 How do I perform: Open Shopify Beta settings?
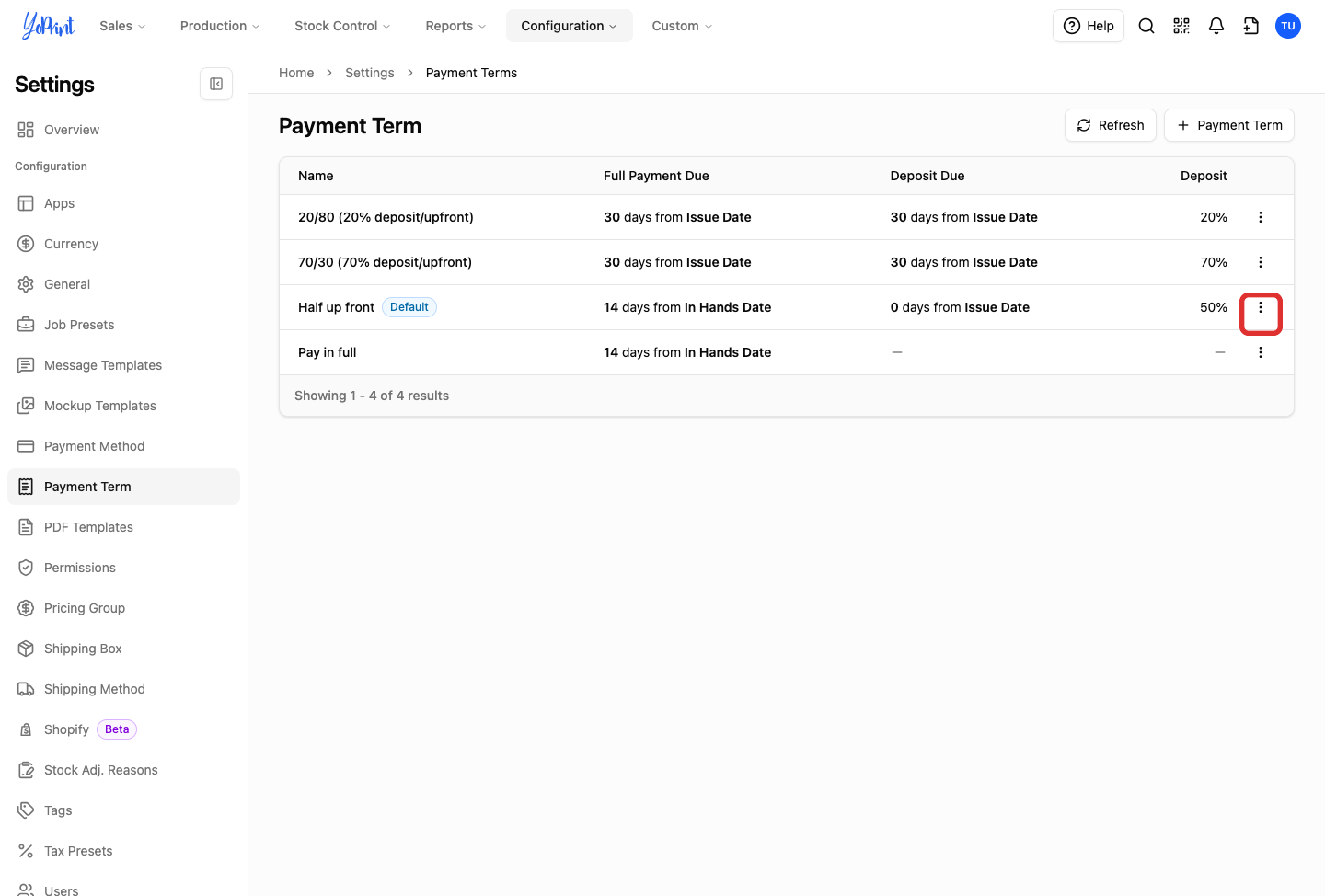[123, 729]
